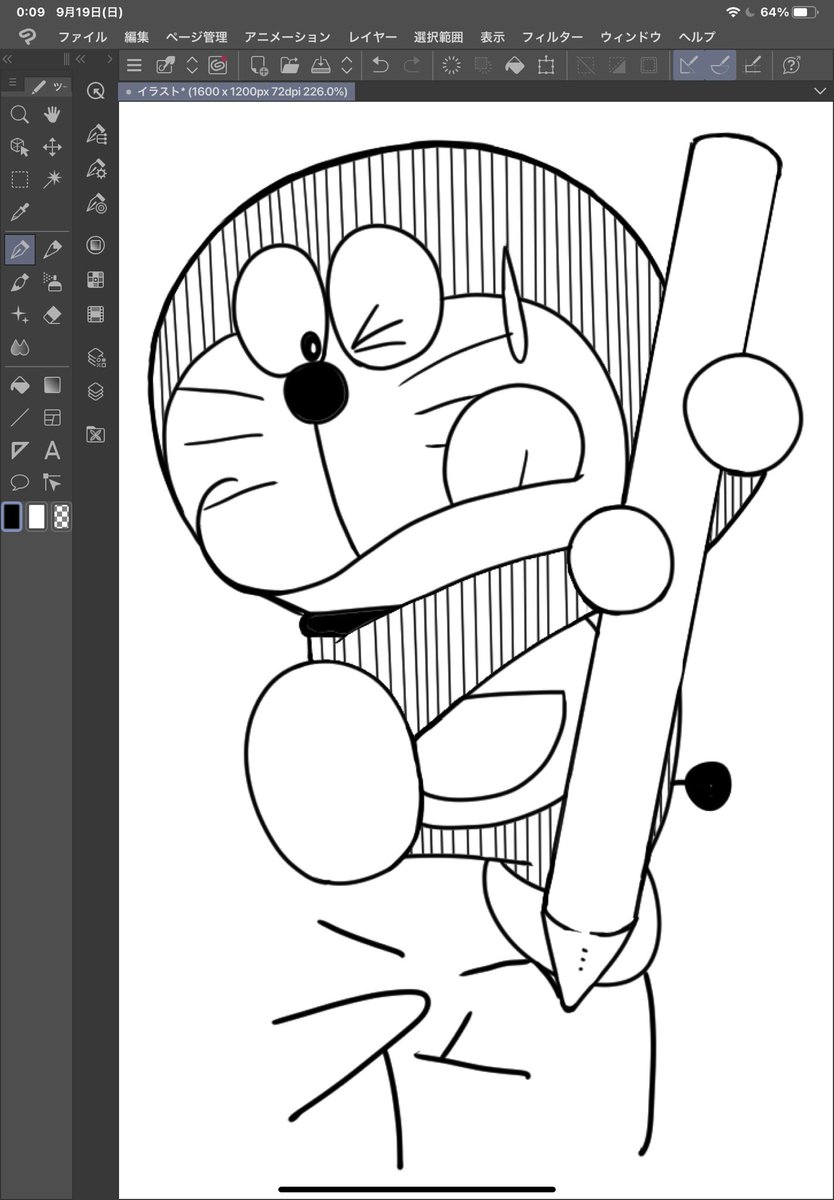Open the command bar hamburger menu
The image size is (834, 1200).
(x=134, y=66)
